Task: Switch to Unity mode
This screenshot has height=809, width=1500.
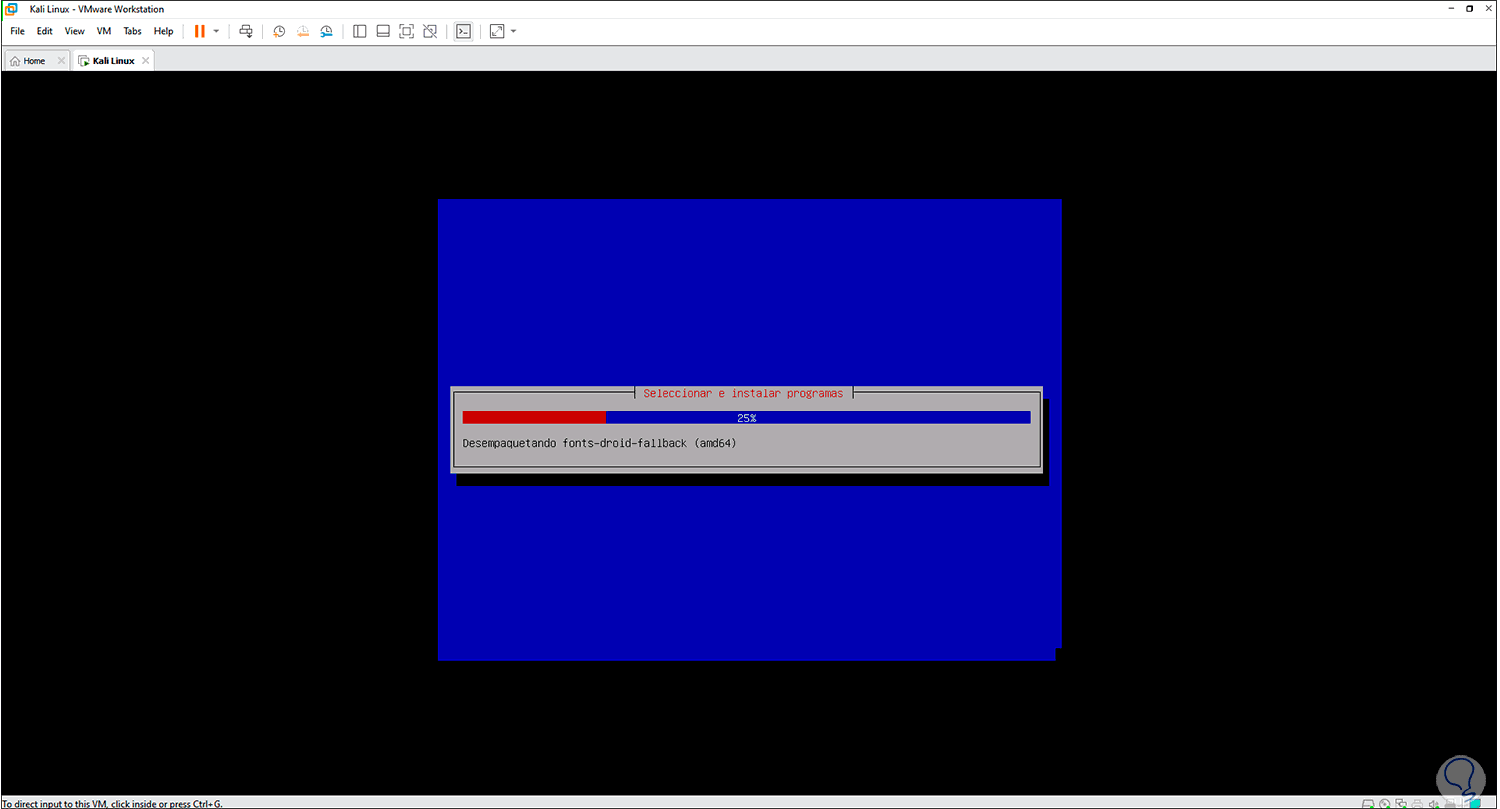Action: tap(430, 31)
